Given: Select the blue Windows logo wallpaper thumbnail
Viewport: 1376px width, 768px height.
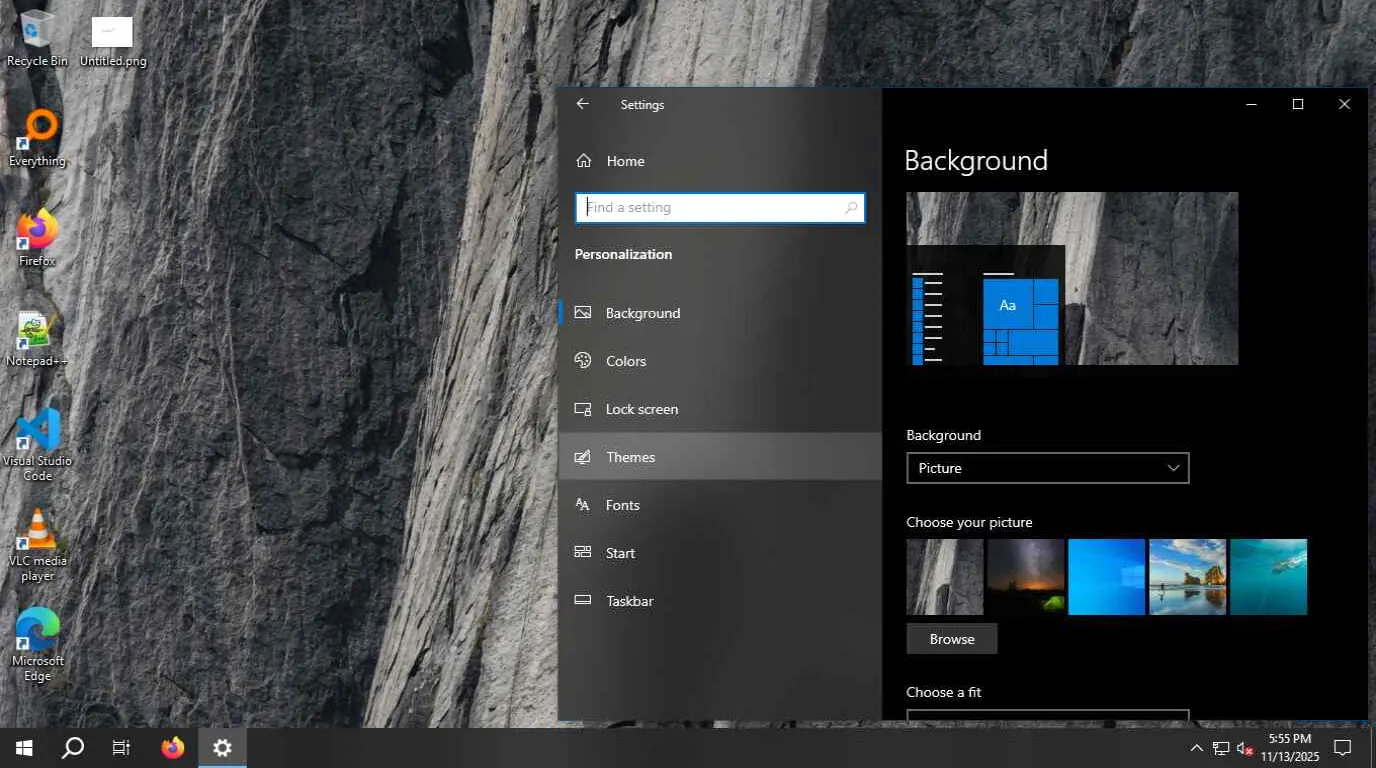Looking at the screenshot, I should [1107, 577].
